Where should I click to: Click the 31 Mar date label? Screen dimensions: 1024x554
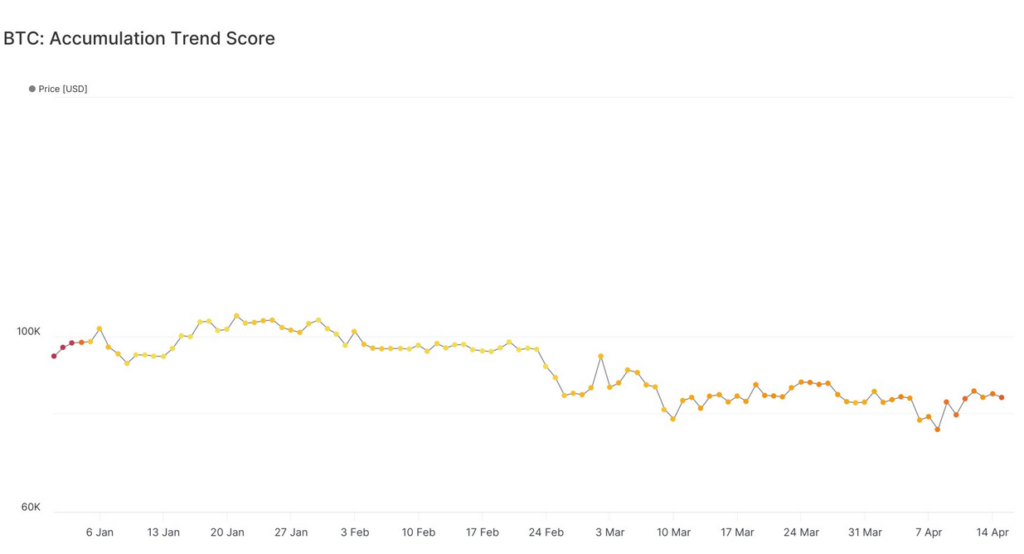pos(865,532)
